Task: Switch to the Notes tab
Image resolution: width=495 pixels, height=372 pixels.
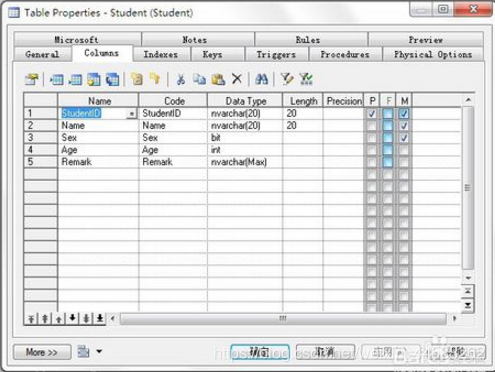Action: point(195,40)
